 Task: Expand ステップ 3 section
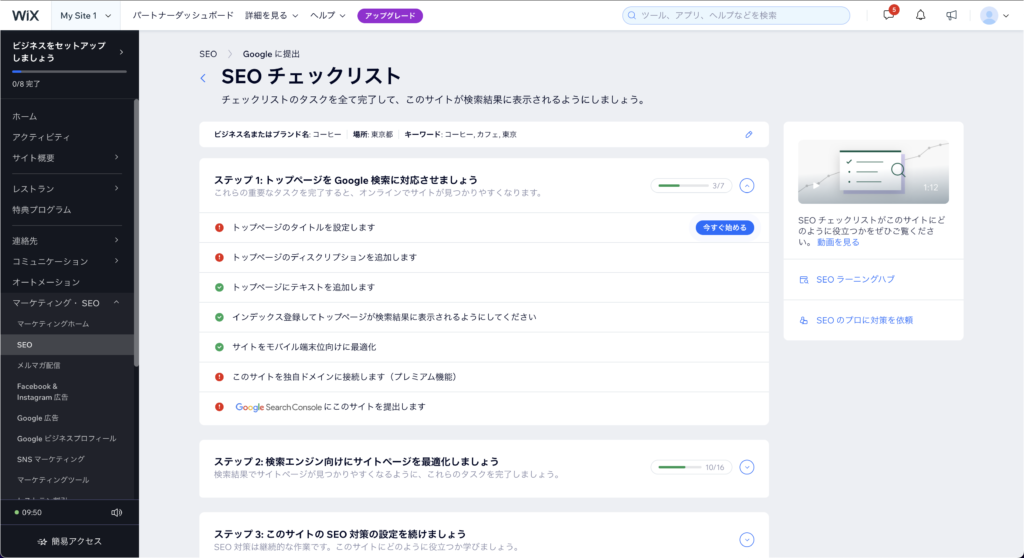click(746, 540)
